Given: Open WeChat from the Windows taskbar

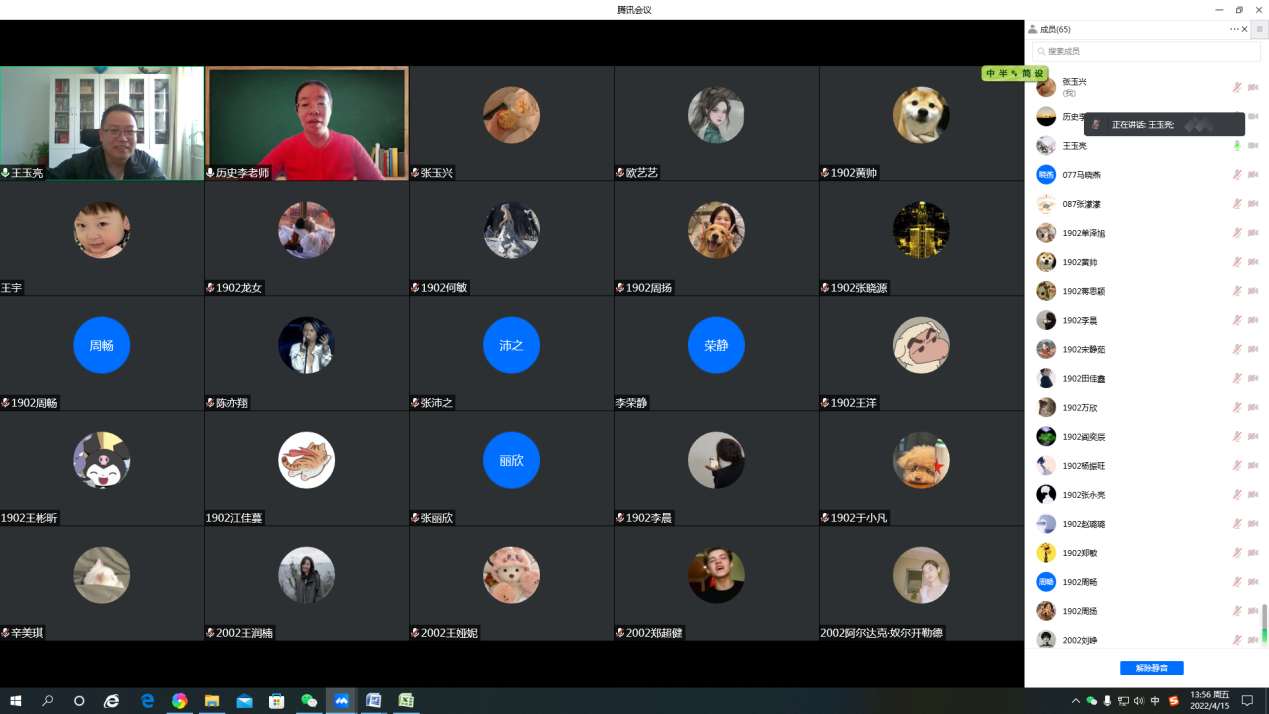Looking at the screenshot, I should pos(309,701).
